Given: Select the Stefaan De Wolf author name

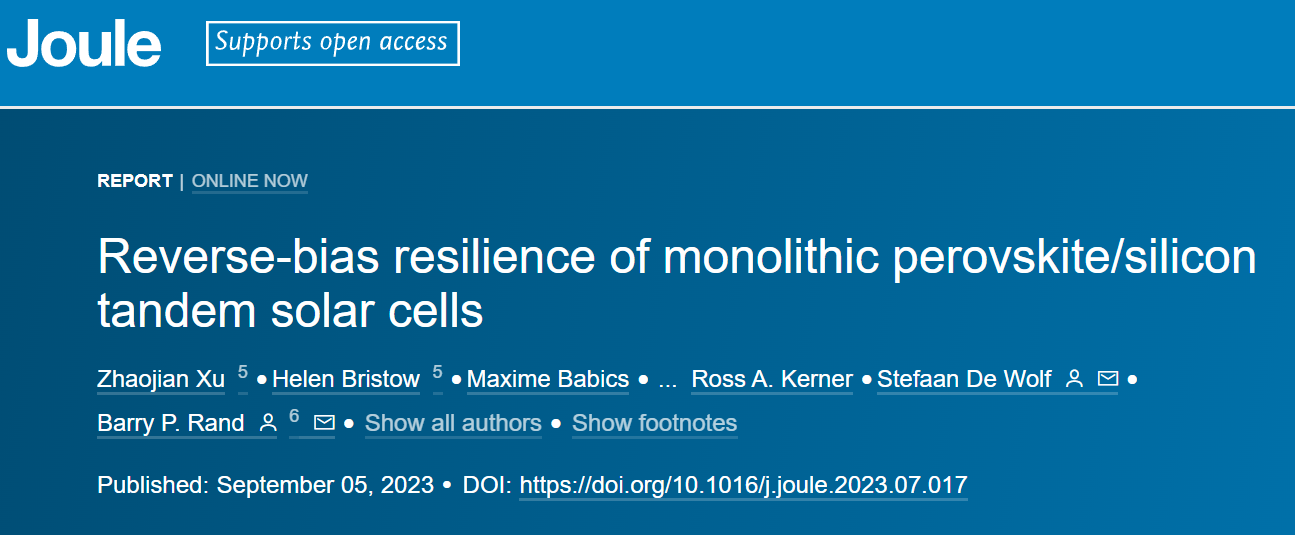Looking at the screenshot, I should 964,379.
